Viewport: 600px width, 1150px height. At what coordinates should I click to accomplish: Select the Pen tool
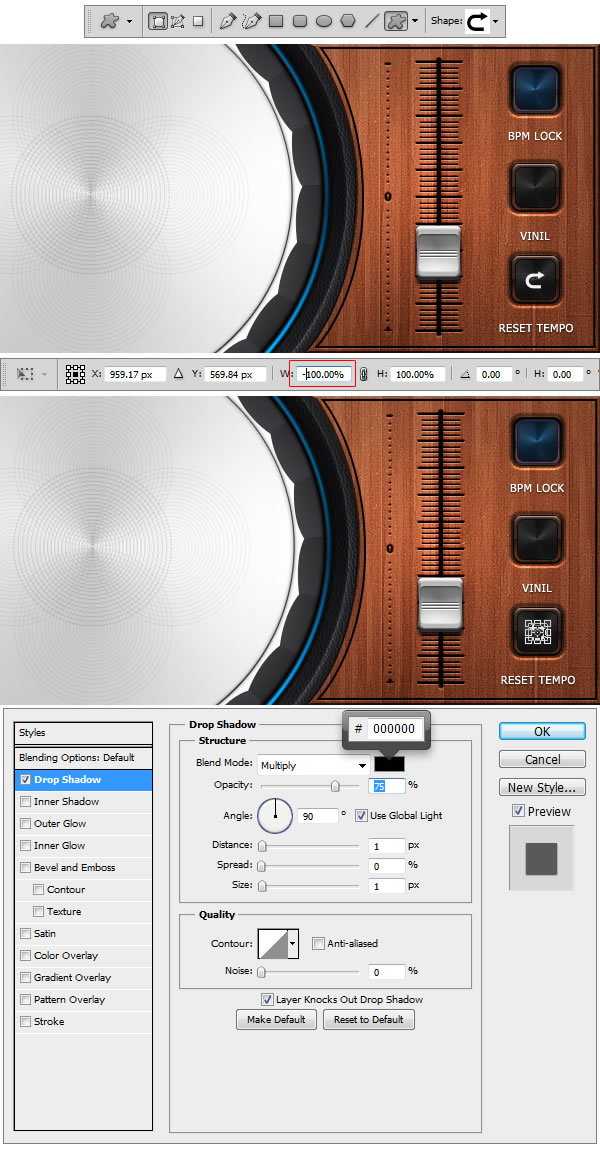coord(227,21)
